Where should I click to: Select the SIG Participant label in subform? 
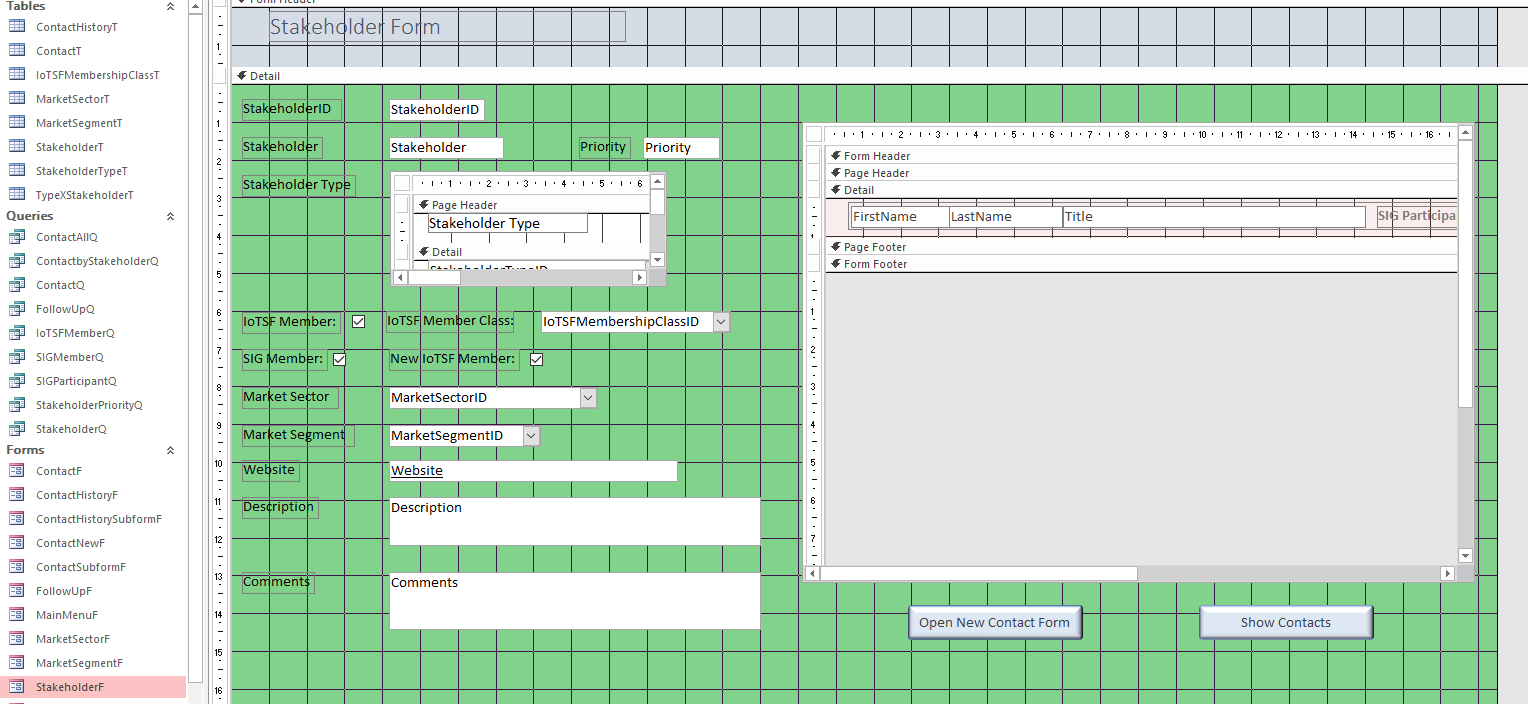1417,217
